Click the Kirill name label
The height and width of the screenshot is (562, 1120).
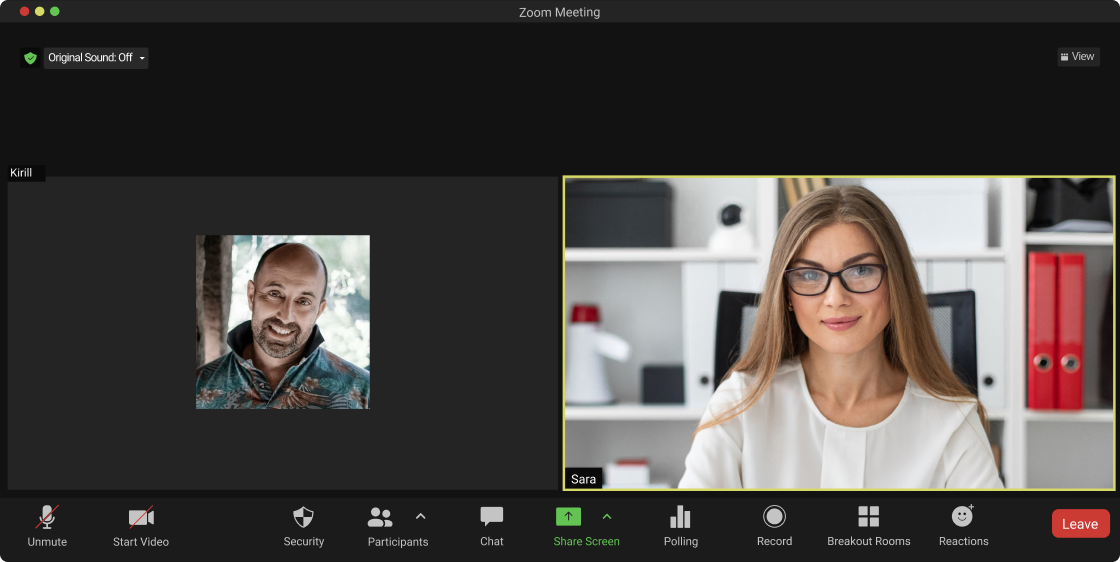(22, 173)
